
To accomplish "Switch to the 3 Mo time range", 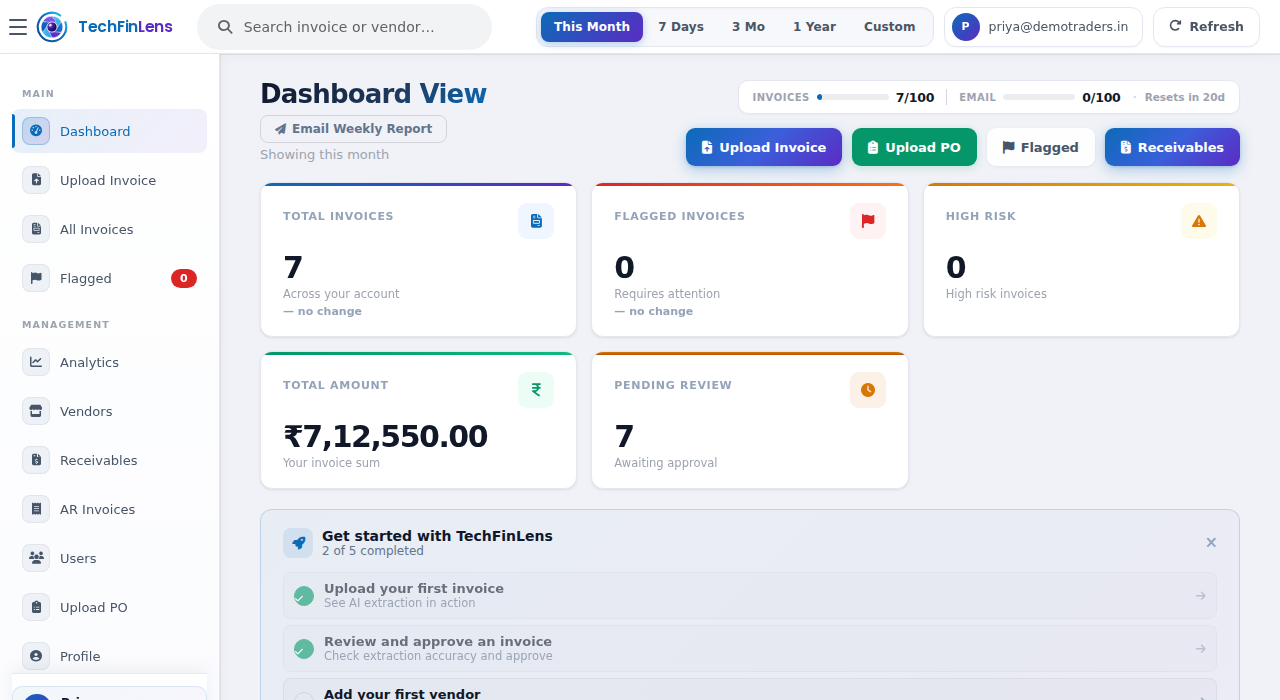I will [748, 27].
